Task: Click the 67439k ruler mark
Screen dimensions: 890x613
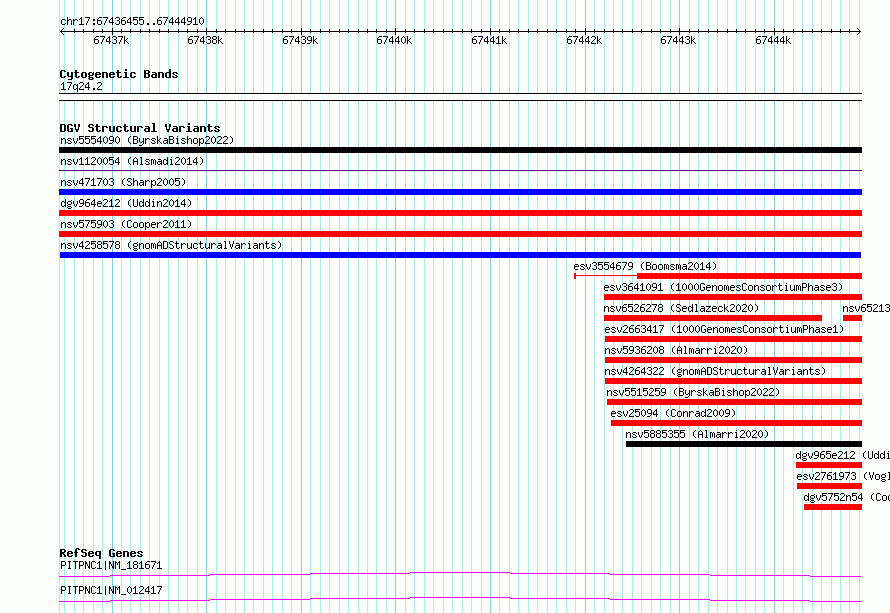Action: point(300,40)
